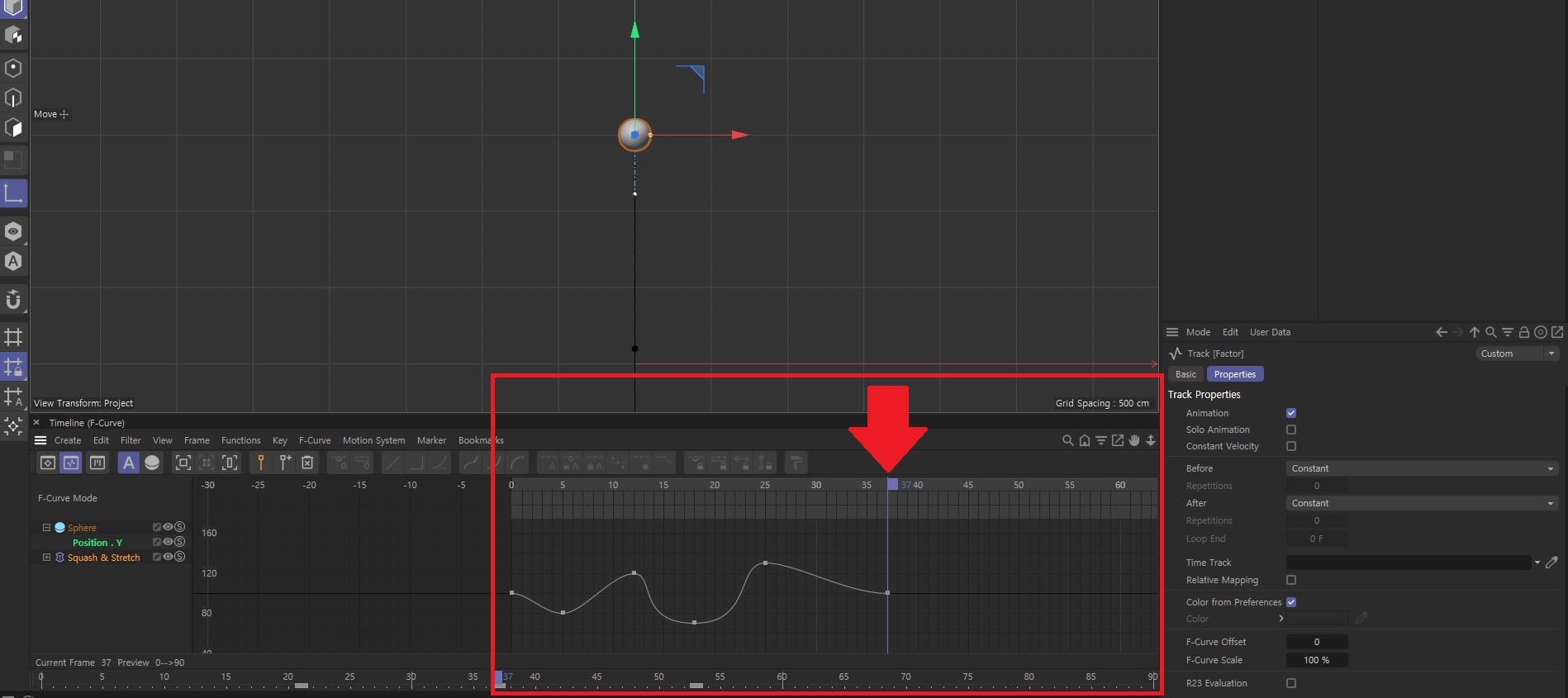
Task: Collapse the Sphere tree item
Action: 46,527
